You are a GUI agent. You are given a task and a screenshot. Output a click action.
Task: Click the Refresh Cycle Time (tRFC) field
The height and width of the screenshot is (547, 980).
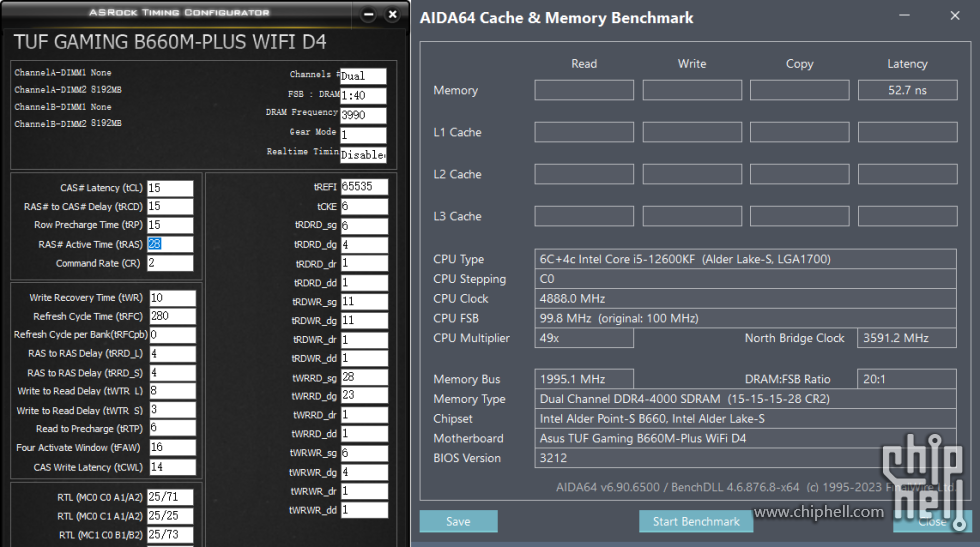(172, 316)
